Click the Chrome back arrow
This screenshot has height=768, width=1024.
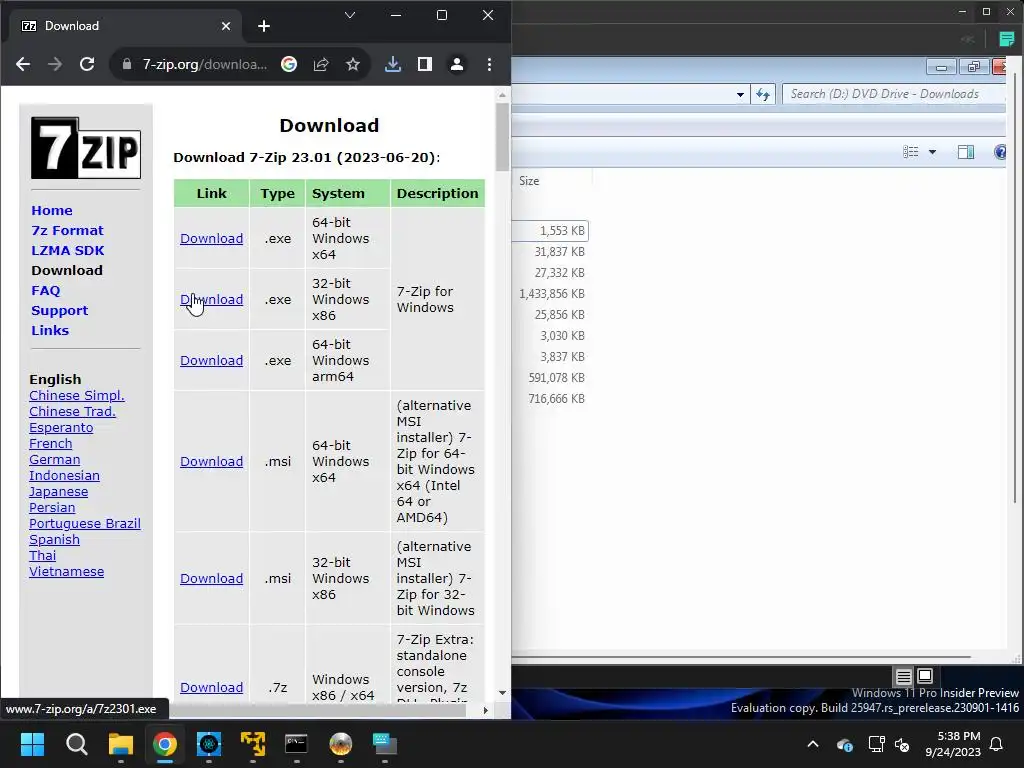(23, 64)
